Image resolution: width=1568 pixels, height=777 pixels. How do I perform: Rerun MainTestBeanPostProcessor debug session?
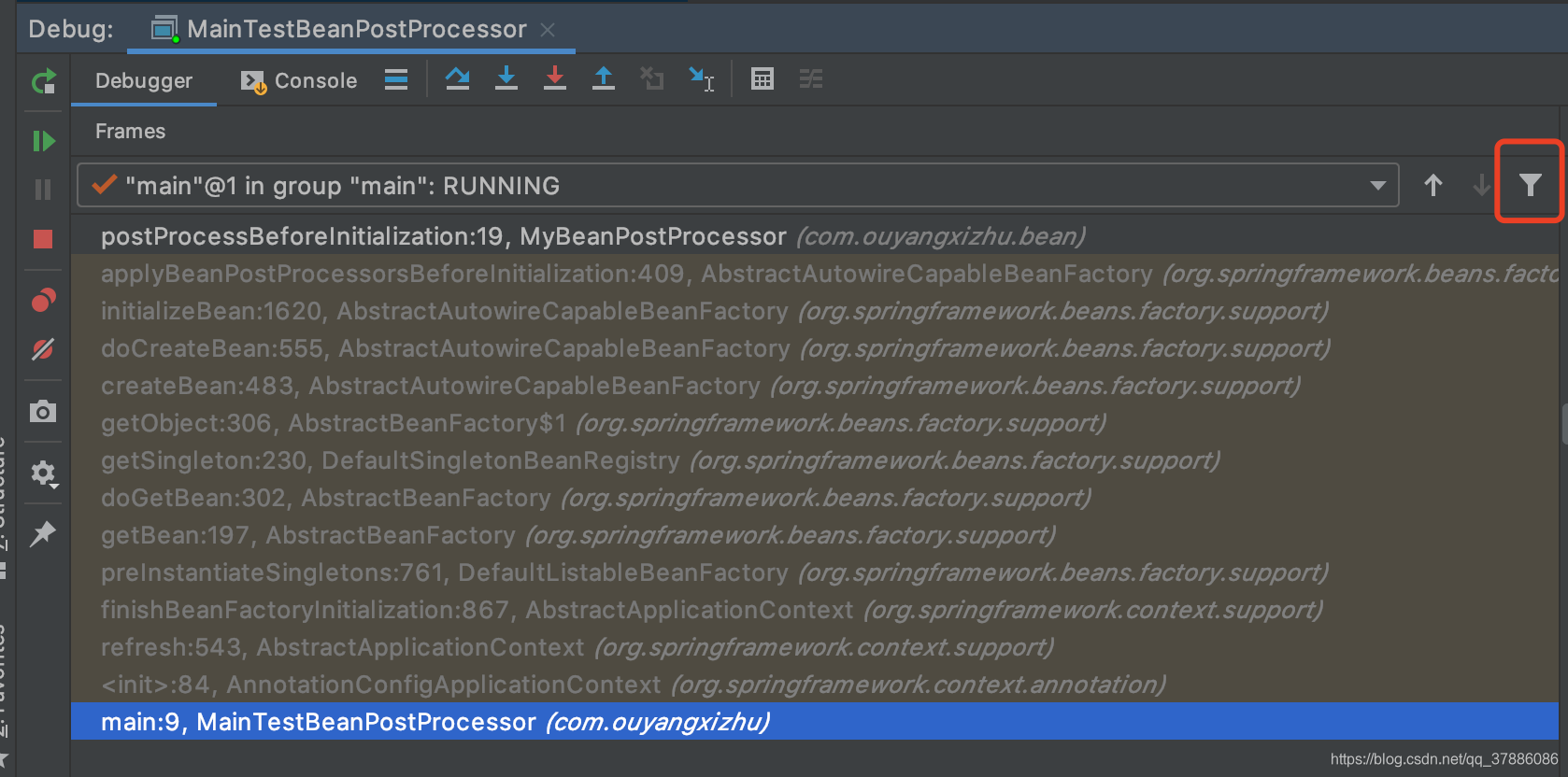pyautogui.click(x=43, y=82)
